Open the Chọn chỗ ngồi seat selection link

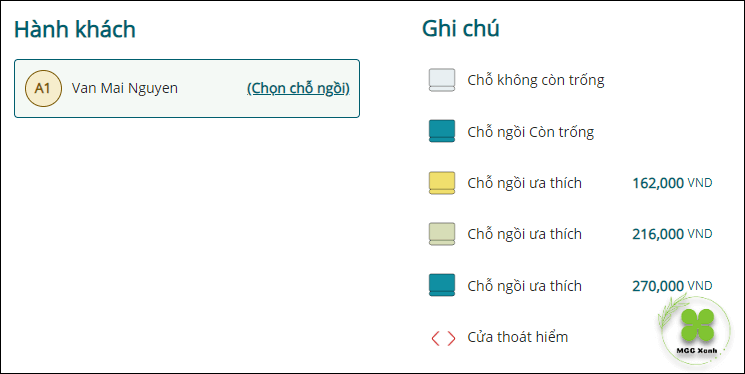298,88
